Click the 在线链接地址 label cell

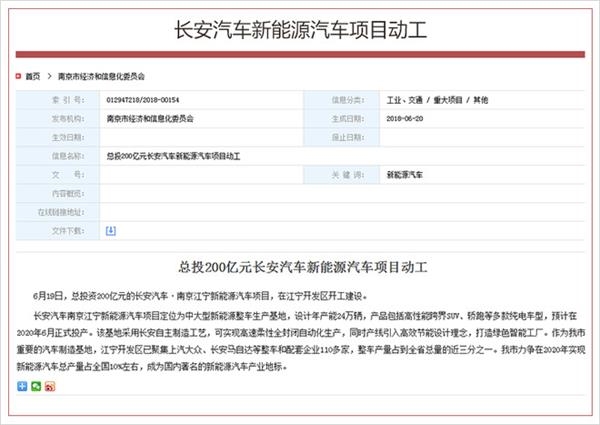[58, 212]
